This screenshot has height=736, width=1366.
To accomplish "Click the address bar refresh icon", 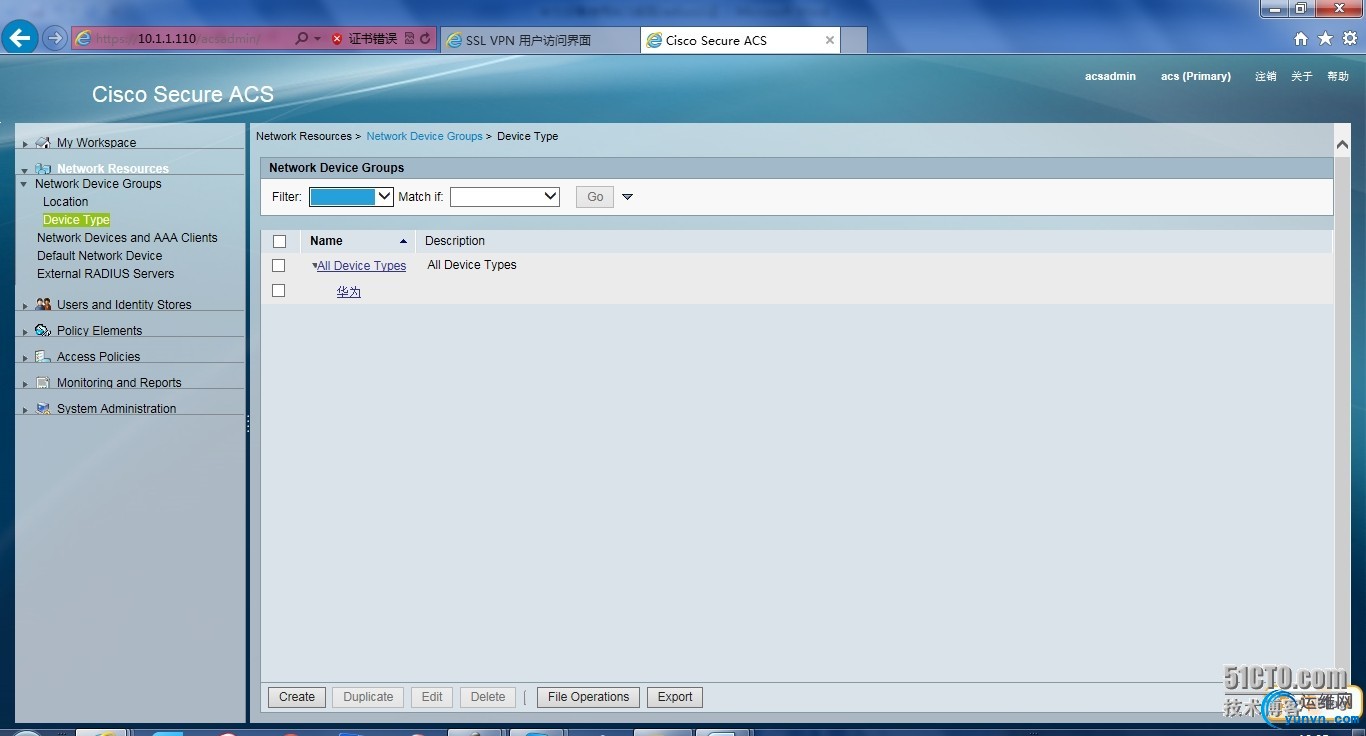I will (426, 39).
